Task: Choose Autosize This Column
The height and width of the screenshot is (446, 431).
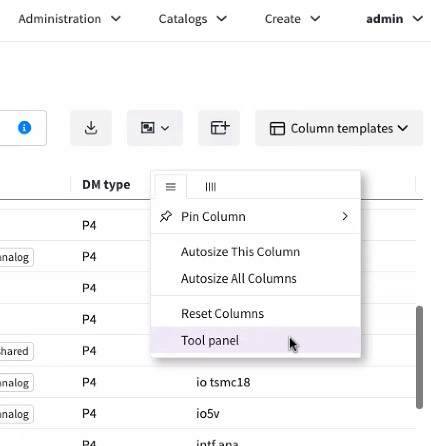Action: (240, 252)
